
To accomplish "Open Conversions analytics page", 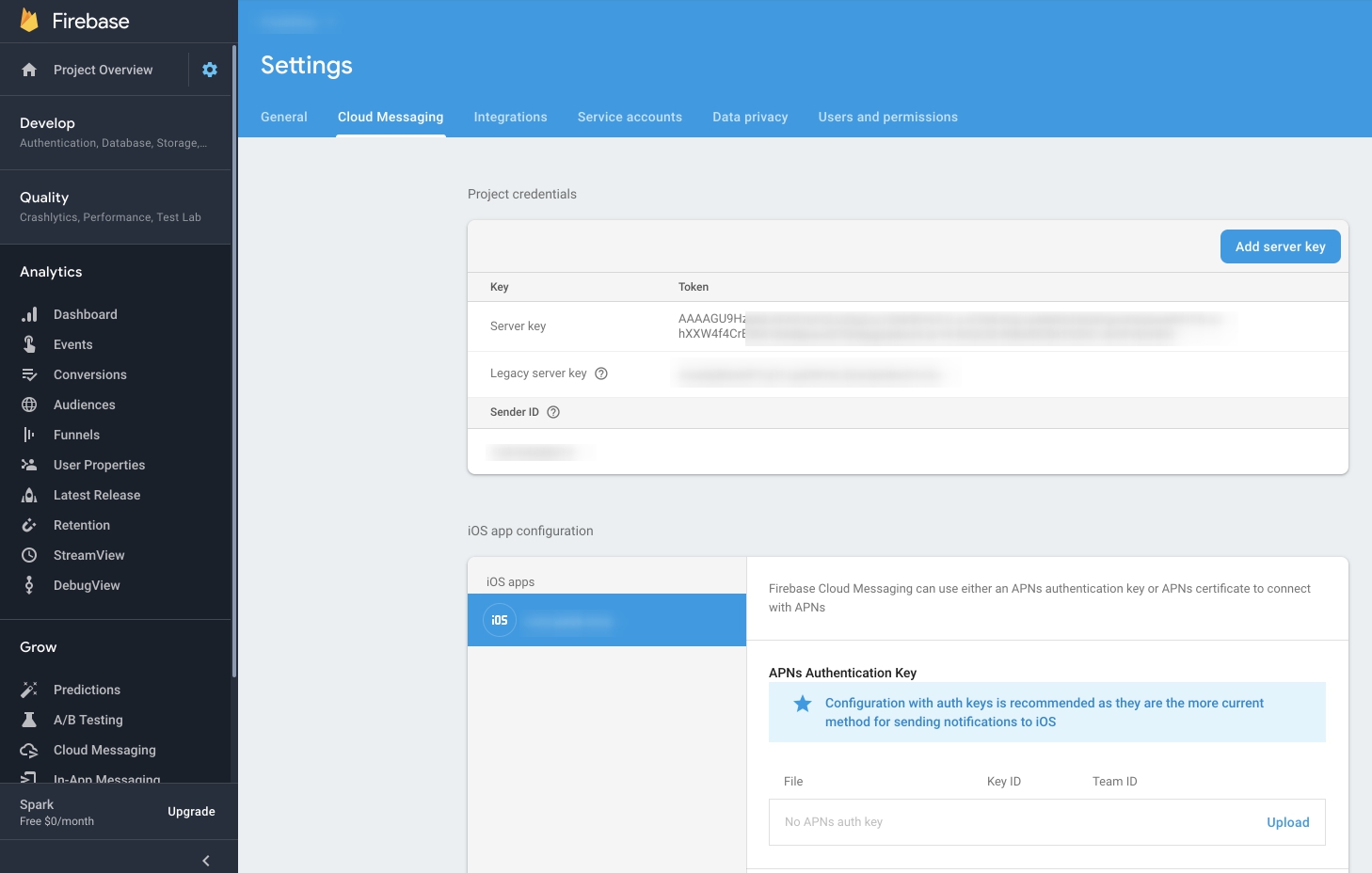I will (90, 374).
